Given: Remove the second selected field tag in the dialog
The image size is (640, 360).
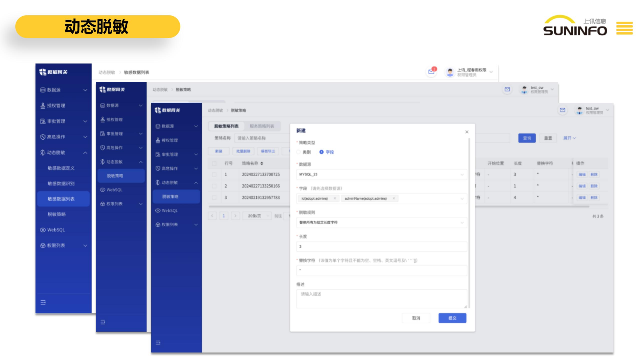Looking at the screenshot, I should 393,198.
